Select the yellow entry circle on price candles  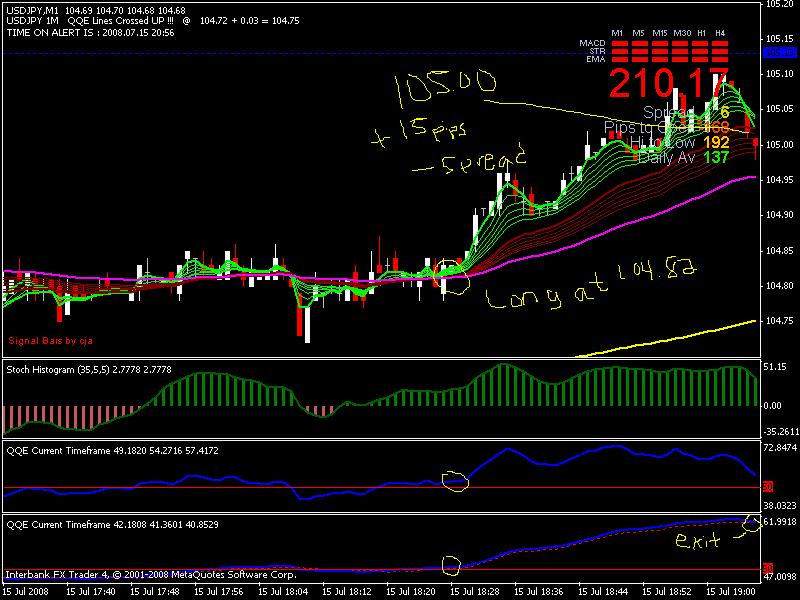(451, 277)
